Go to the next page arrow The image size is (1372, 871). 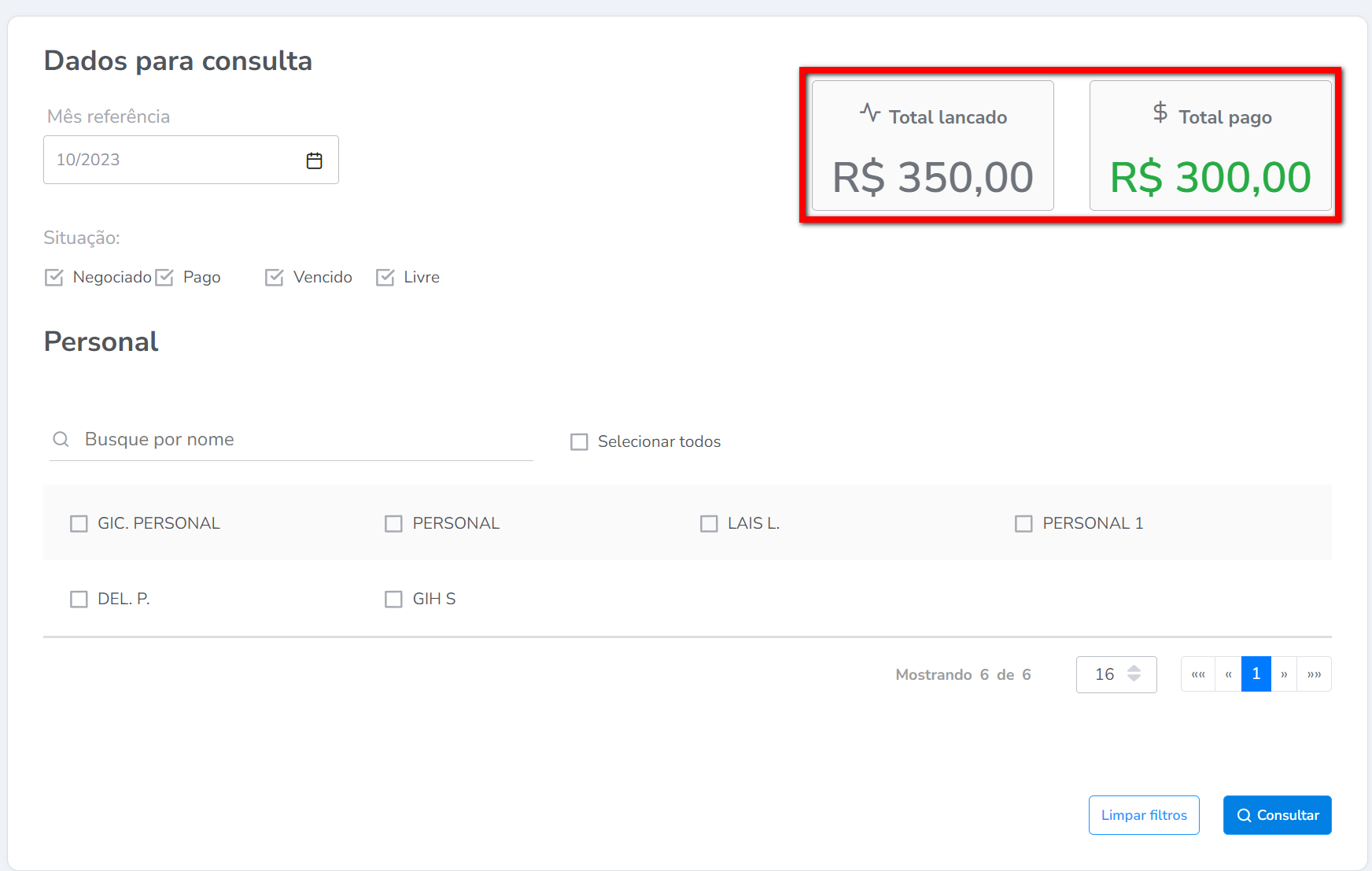point(1284,674)
